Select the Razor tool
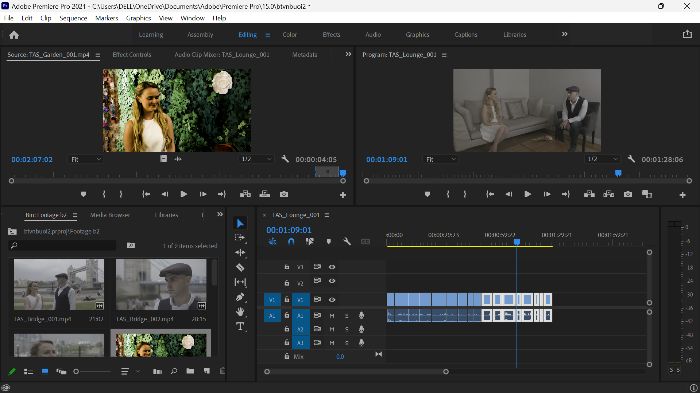 tap(240, 268)
